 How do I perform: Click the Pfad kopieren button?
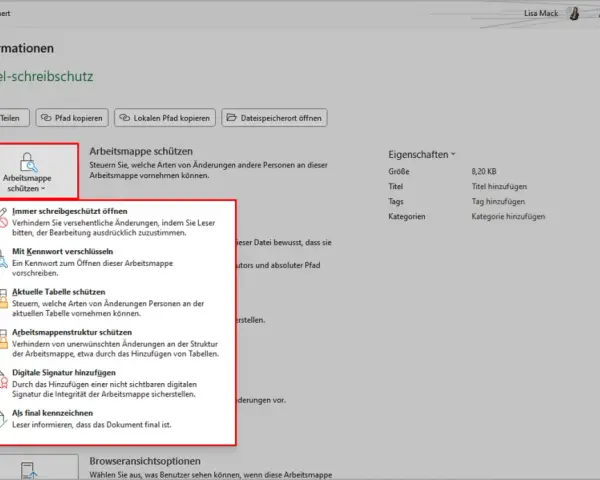pos(72,118)
